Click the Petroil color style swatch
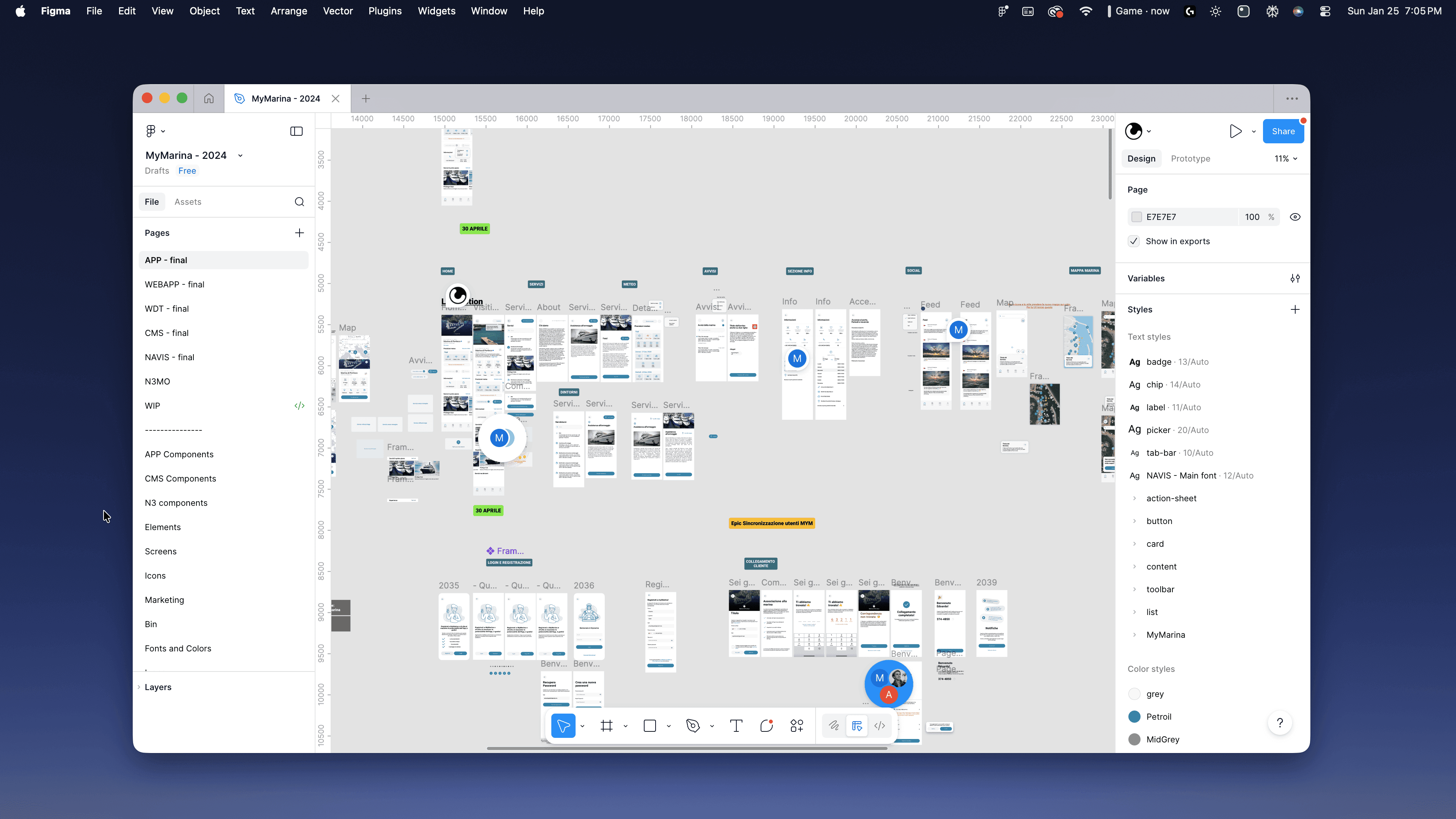 (1134, 717)
